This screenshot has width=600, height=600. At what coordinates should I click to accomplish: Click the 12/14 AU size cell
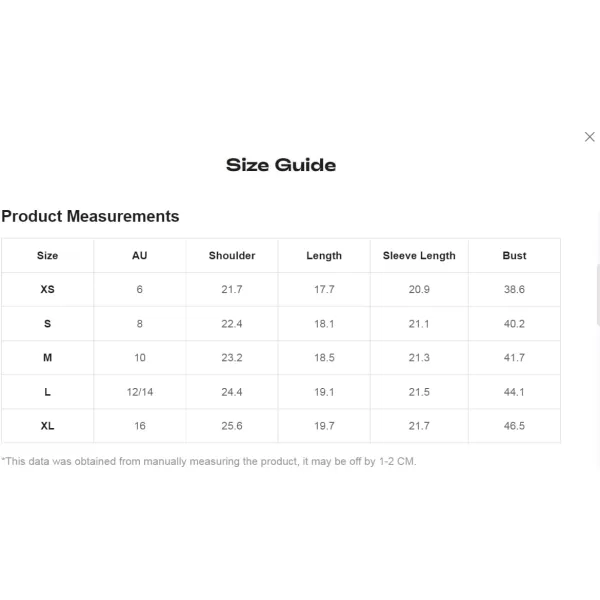pos(140,392)
